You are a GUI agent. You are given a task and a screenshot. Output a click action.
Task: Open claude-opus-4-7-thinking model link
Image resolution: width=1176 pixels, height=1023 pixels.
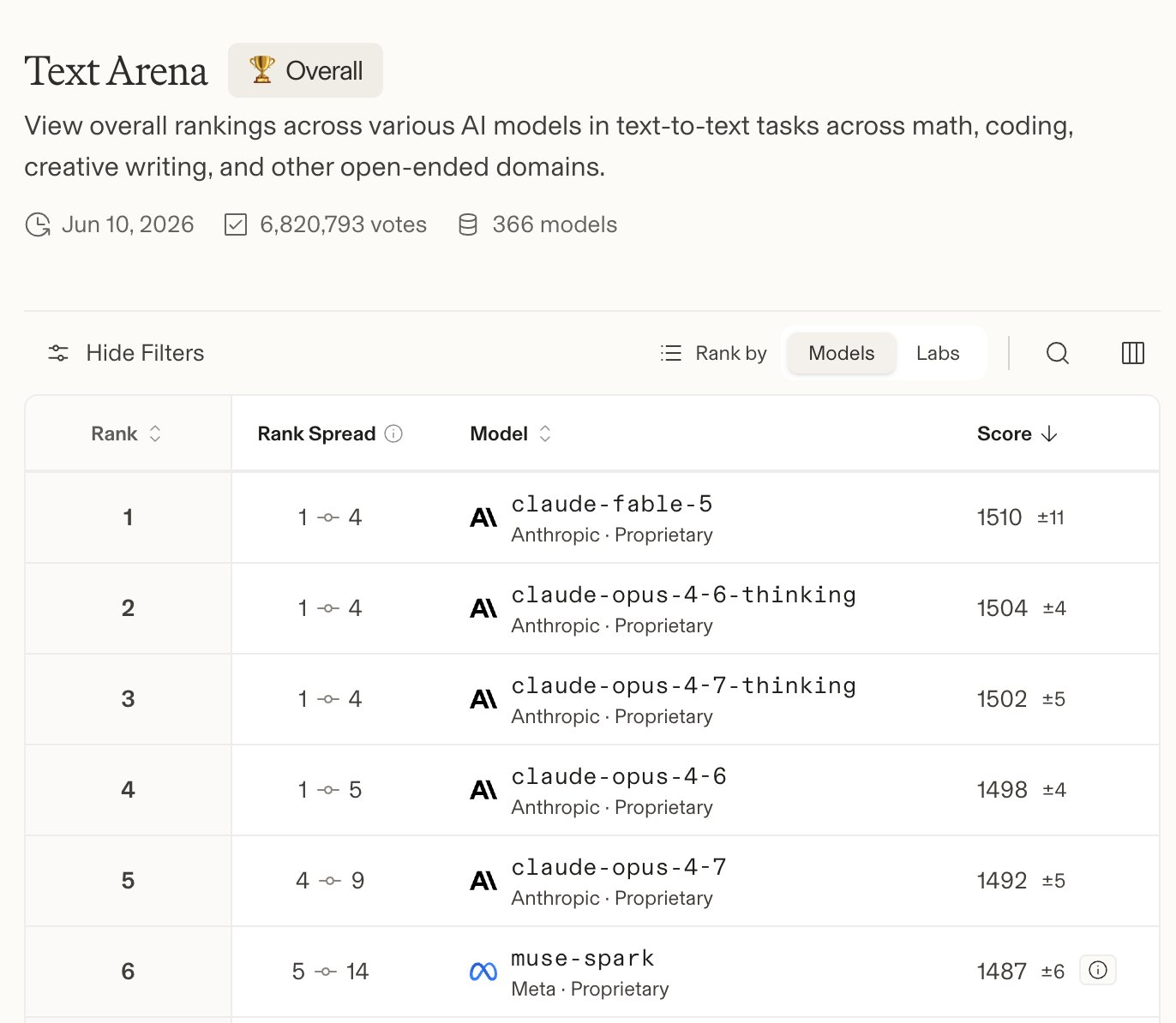click(683, 685)
